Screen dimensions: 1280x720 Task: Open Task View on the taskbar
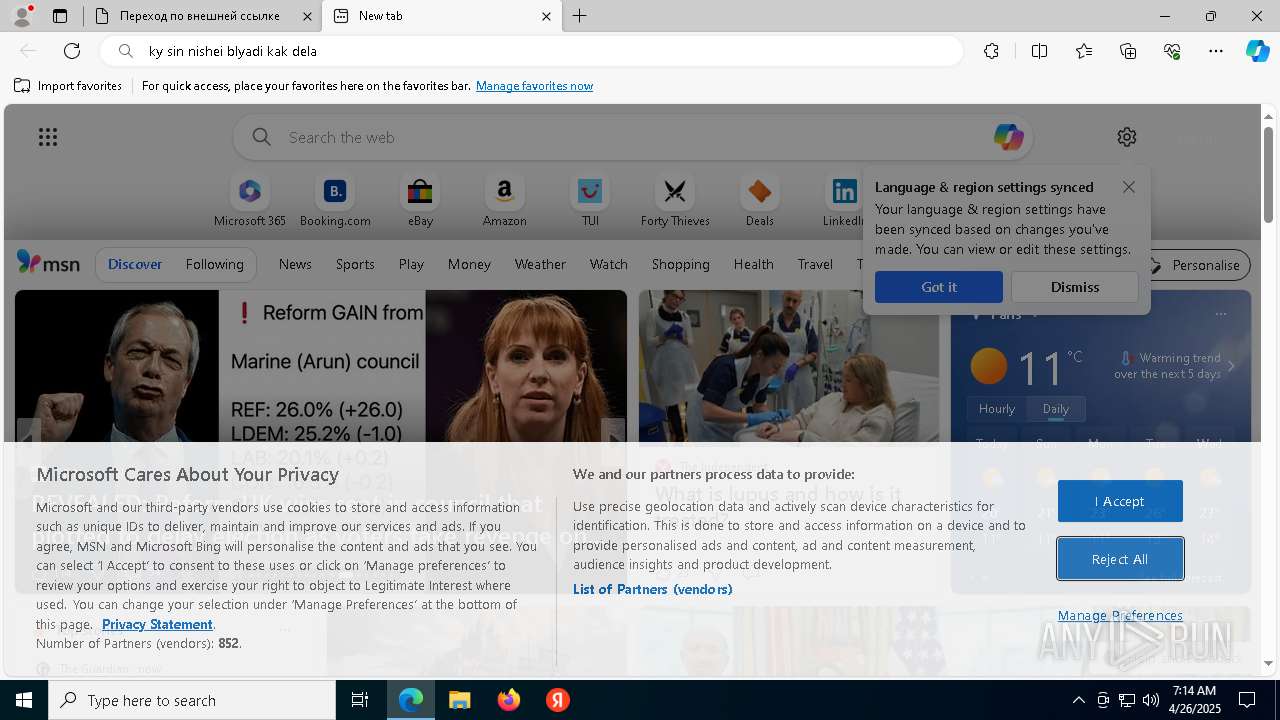(x=360, y=700)
